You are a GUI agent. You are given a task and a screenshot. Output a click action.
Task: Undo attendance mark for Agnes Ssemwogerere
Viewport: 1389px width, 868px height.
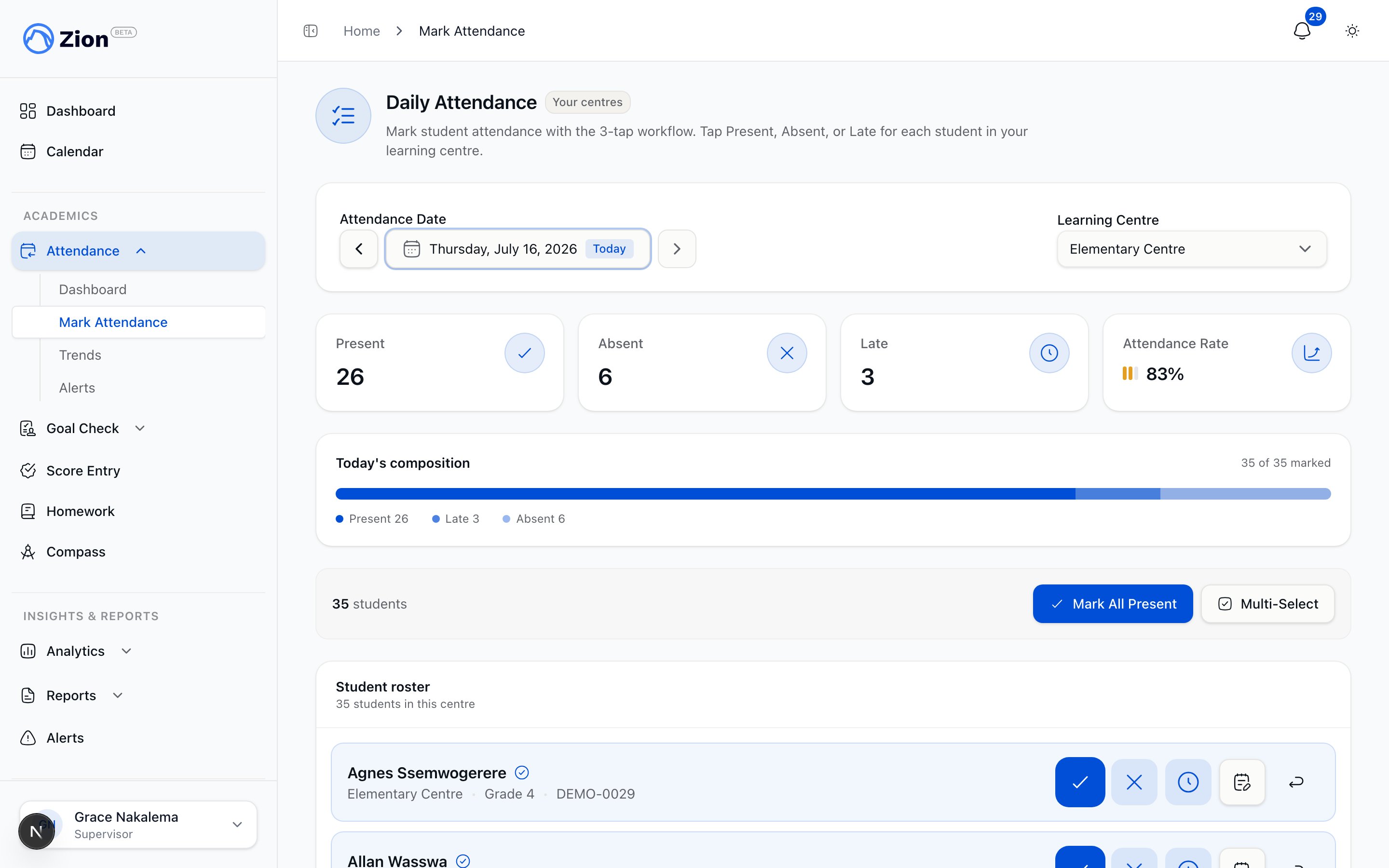[x=1296, y=783]
